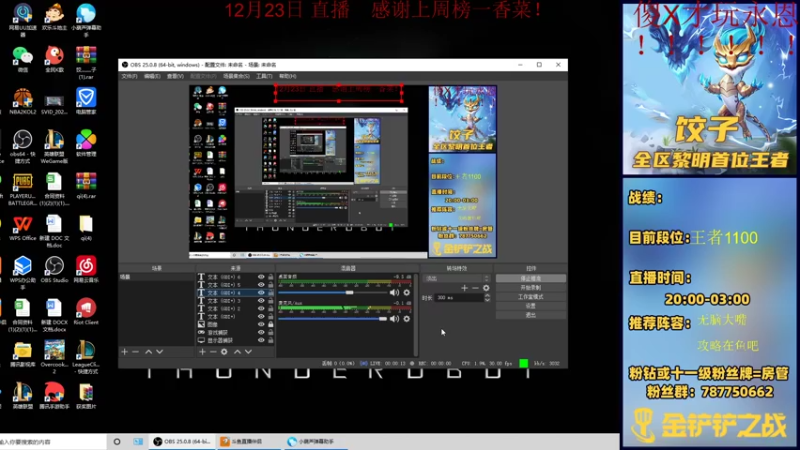Click 退出 exit button in controls

[x=531, y=315]
